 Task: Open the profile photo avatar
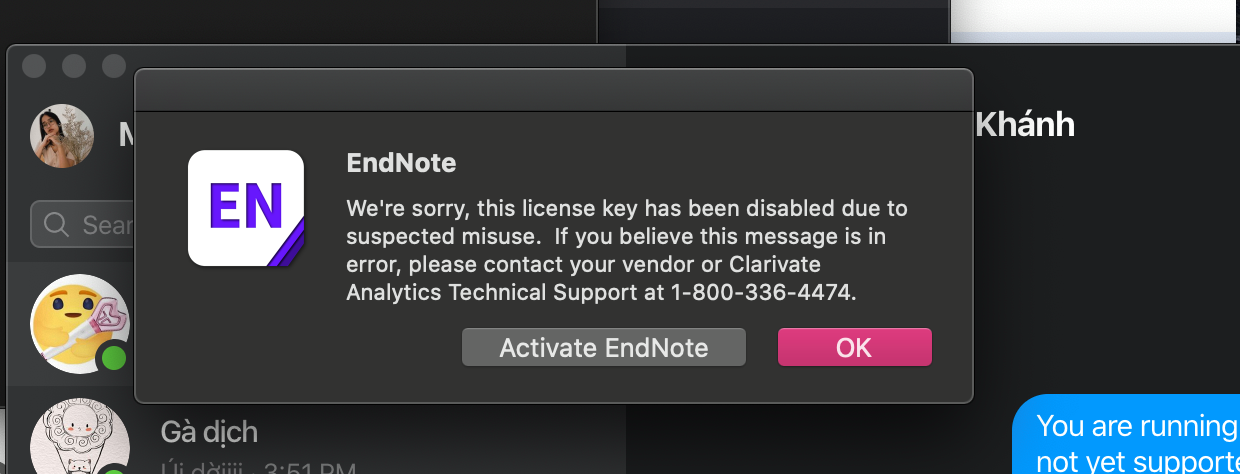point(62,136)
